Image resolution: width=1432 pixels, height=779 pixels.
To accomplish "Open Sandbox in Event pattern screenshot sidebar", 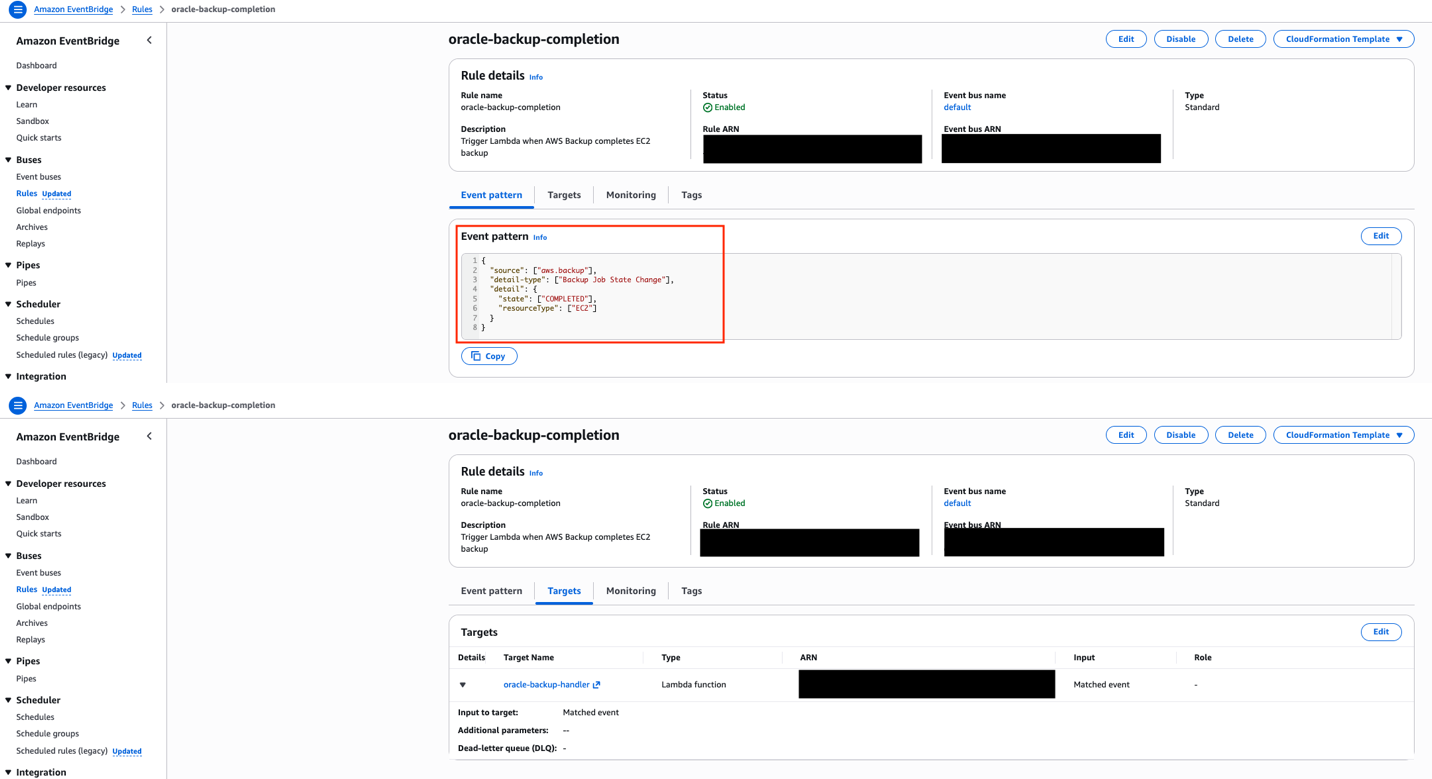I will 32,121.
